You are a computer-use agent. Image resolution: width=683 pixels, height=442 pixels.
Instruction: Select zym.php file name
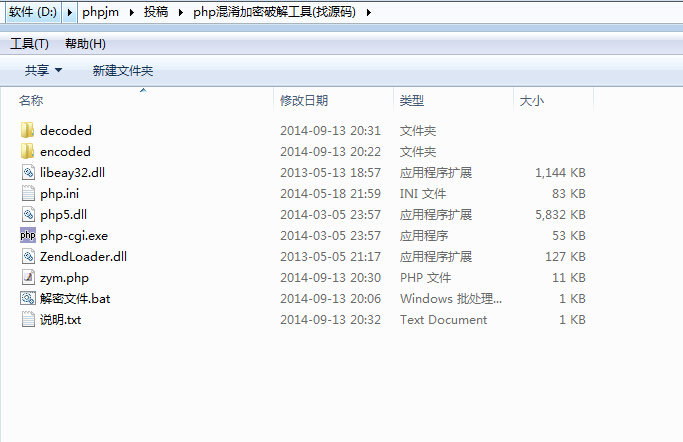64,277
